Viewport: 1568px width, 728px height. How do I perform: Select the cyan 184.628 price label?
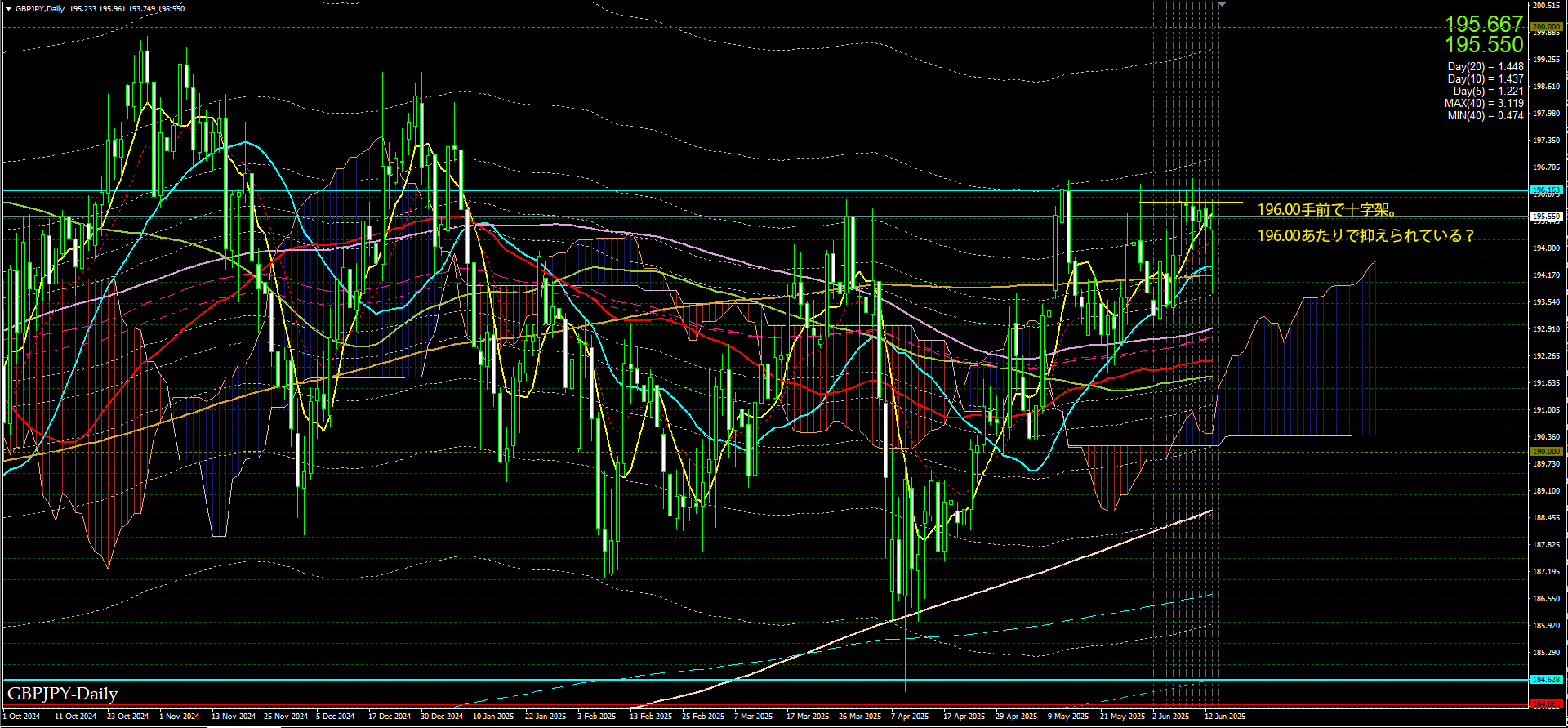[1546, 680]
